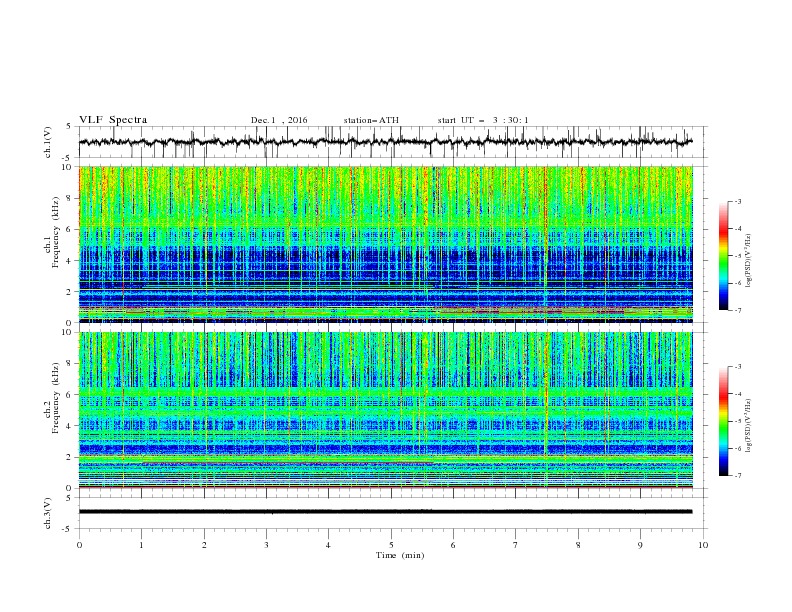Click the "10" tick on the time axis
Screen dimensions: 792x612
coord(703,545)
